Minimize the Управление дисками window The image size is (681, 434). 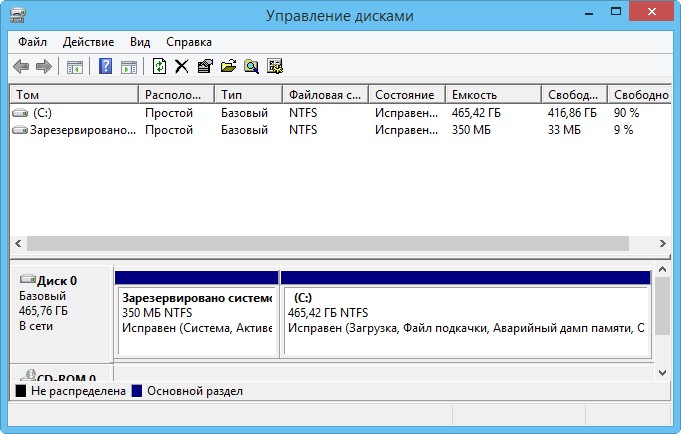(589, 13)
